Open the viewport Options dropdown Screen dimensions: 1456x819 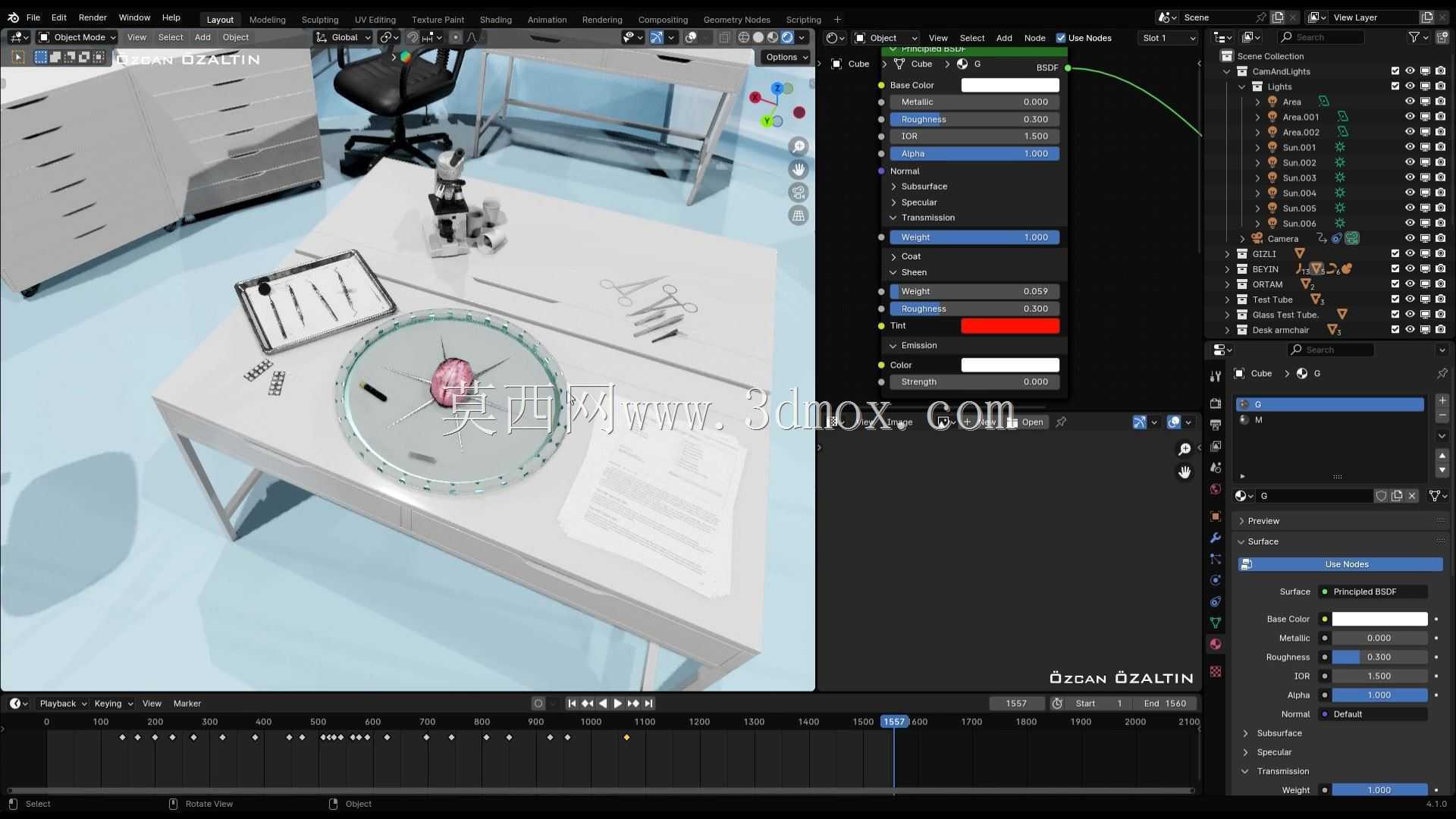pyautogui.click(x=786, y=57)
